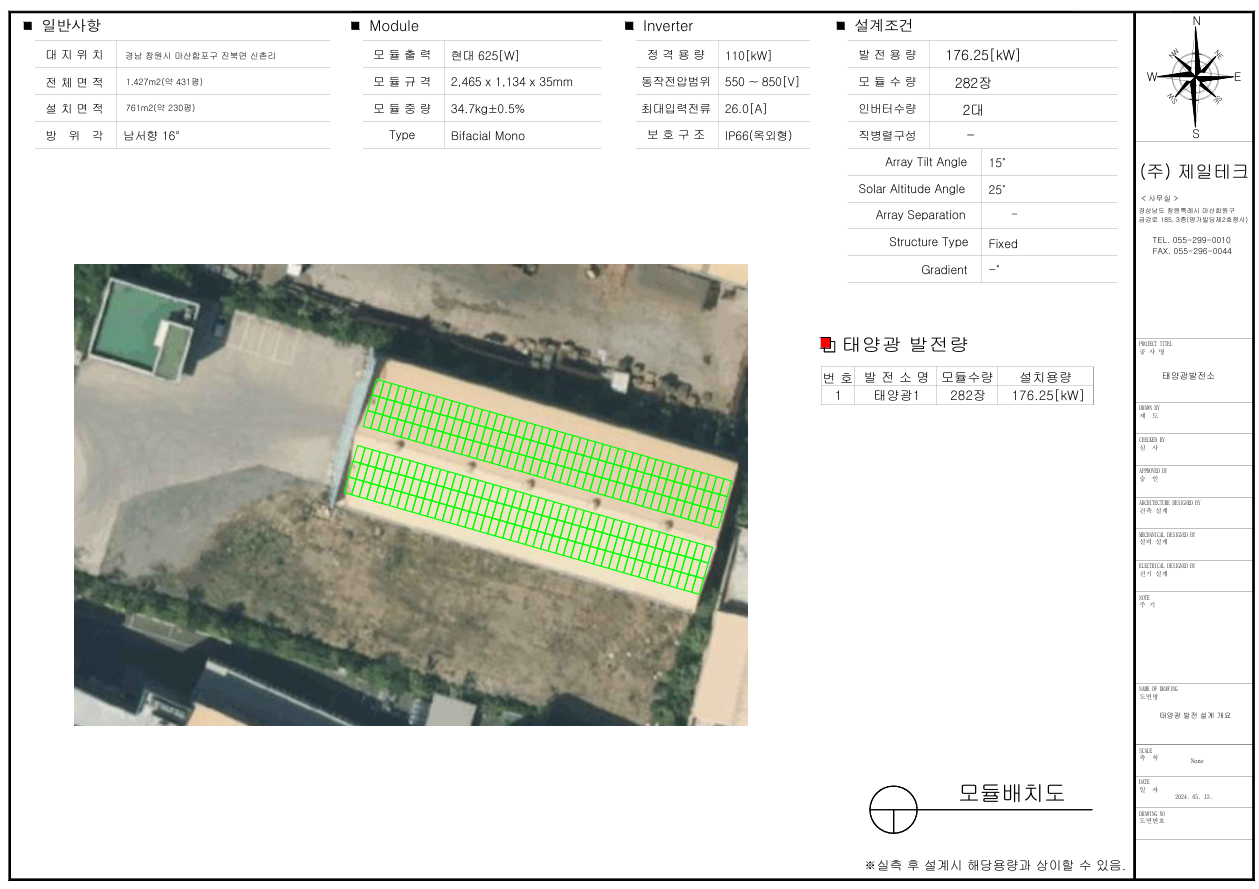Click the square bullet beside Module heading
Screen dimensions: 1259x889
[x=355, y=26]
